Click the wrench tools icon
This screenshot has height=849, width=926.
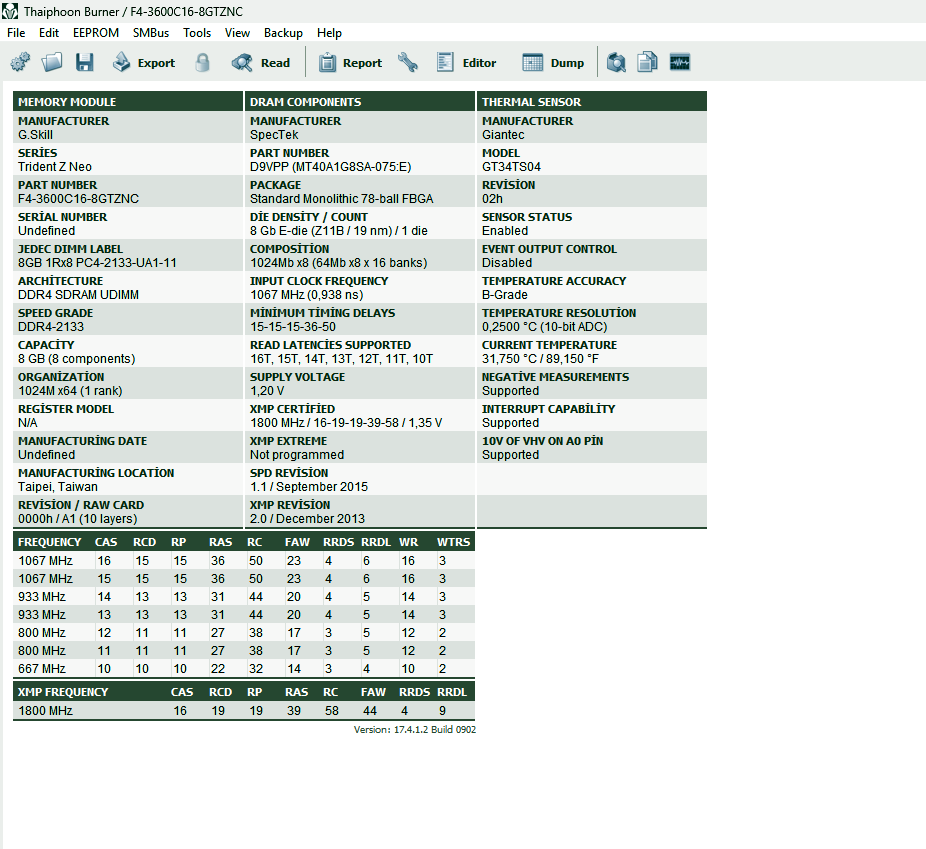[407, 62]
